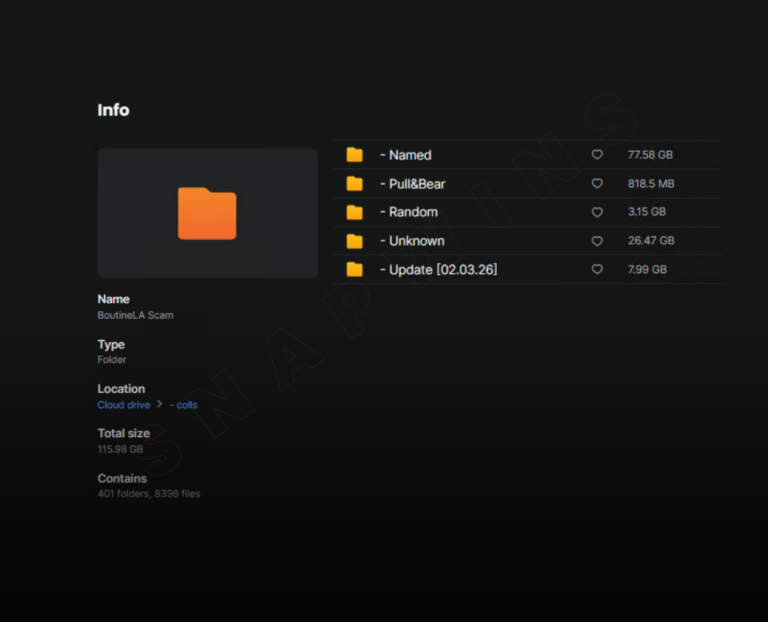Click the large orange folder preview thumbnail
The width and height of the screenshot is (768, 622).
coord(207,213)
